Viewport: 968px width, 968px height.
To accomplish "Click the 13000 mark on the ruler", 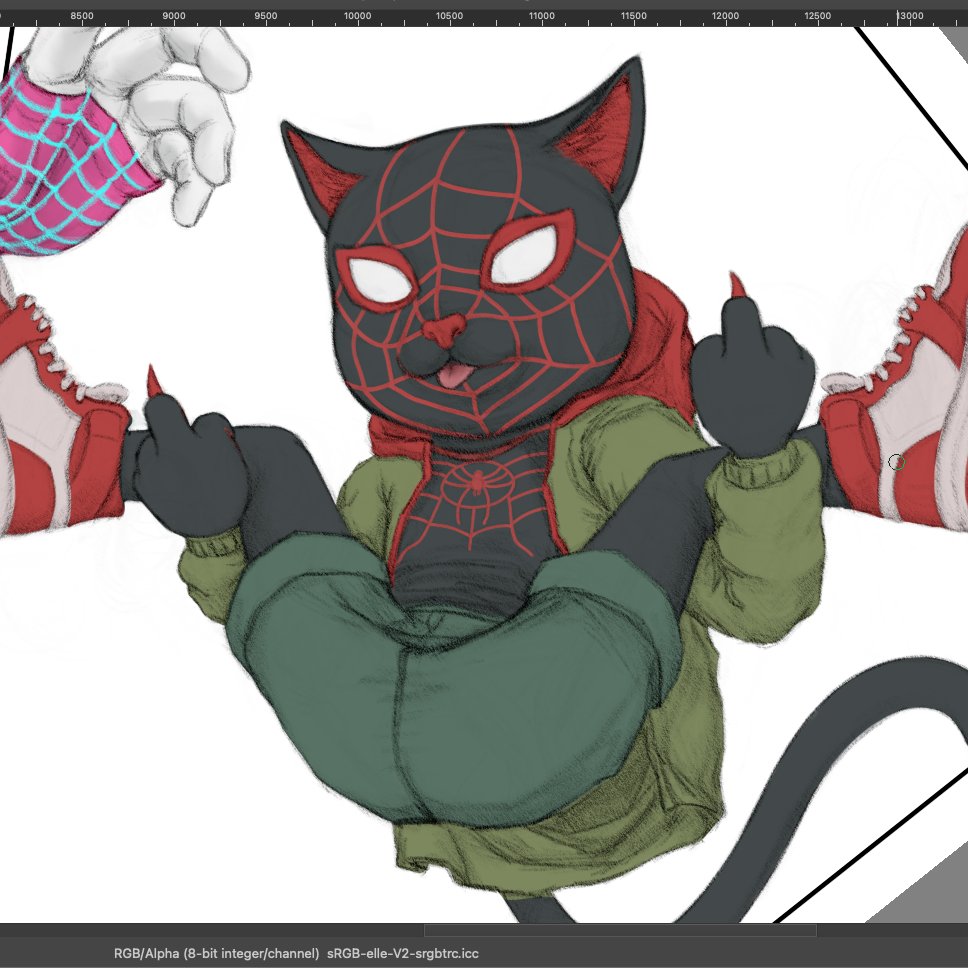I will [910, 16].
